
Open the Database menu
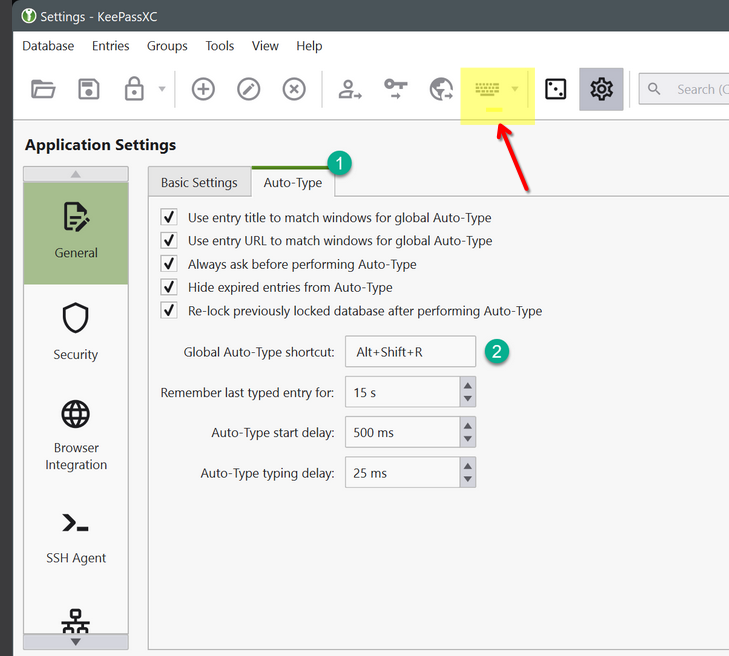[48, 46]
